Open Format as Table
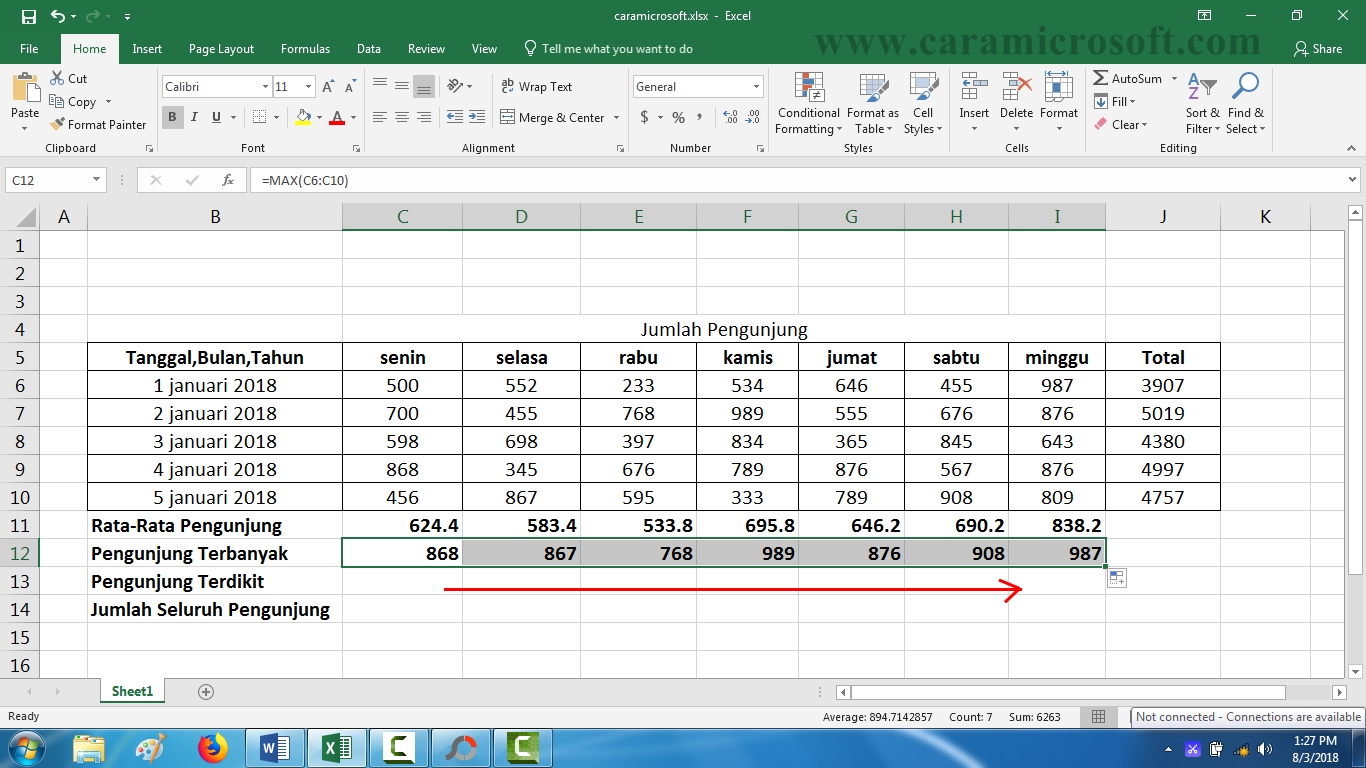This screenshot has height=768, width=1366. click(x=873, y=102)
